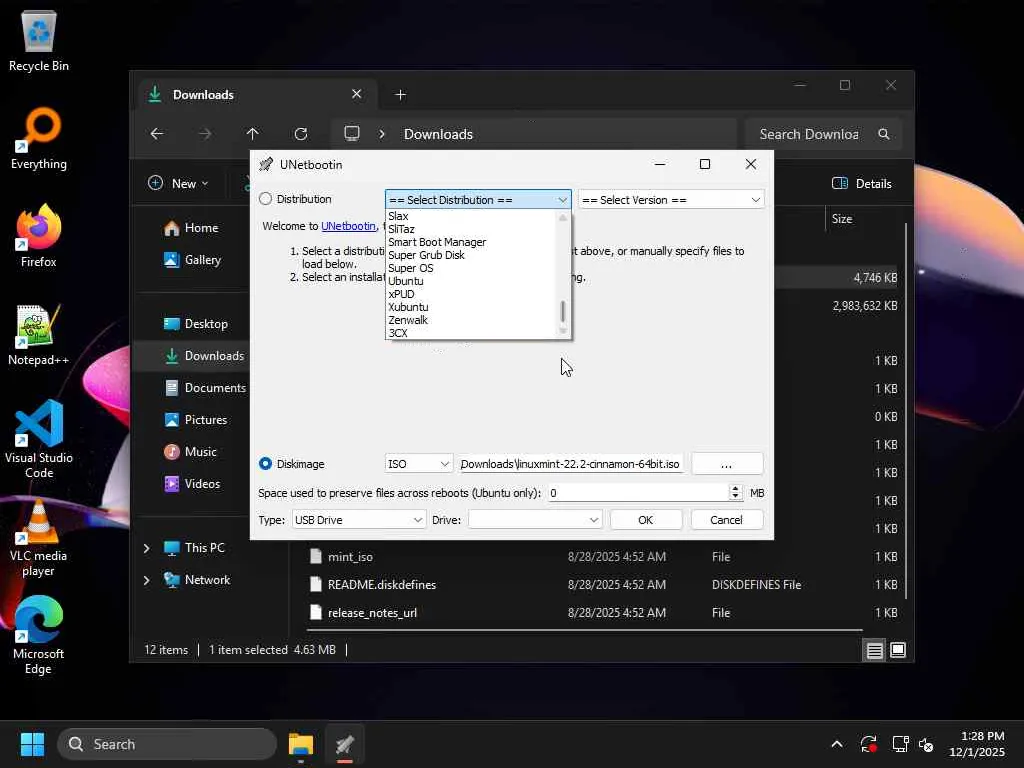The image size is (1024, 768).
Task: Click the browse (...) button for disk image
Action: 726,464
